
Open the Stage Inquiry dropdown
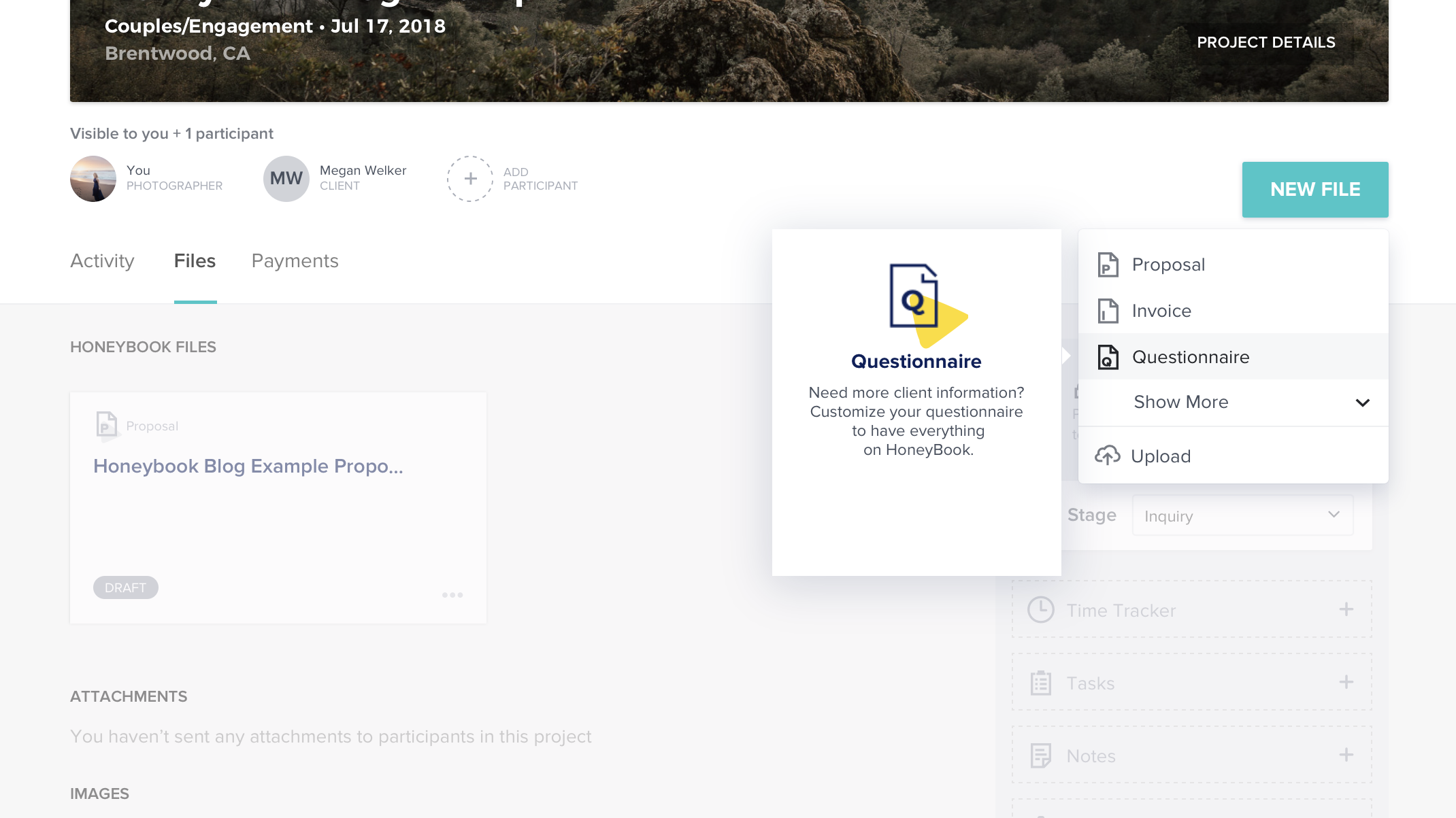(x=1242, y=516)
